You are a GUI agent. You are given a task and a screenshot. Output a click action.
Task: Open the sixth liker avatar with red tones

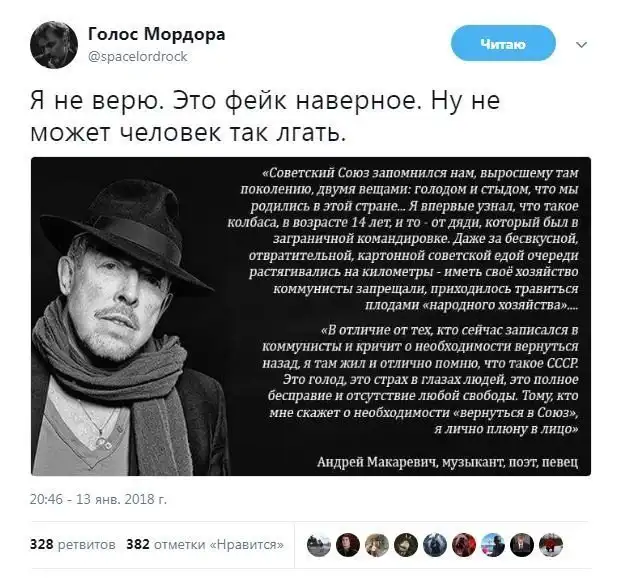[464, 545]
